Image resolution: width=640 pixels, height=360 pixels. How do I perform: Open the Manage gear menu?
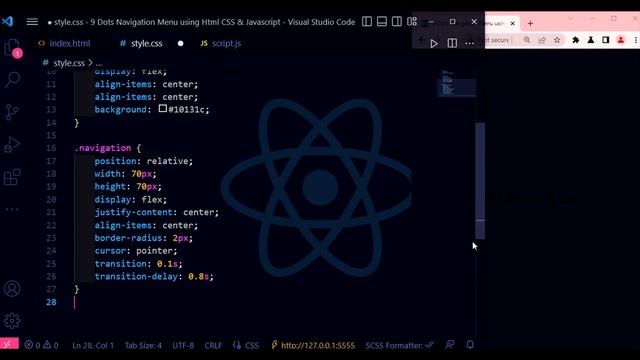tap(12, 321)
